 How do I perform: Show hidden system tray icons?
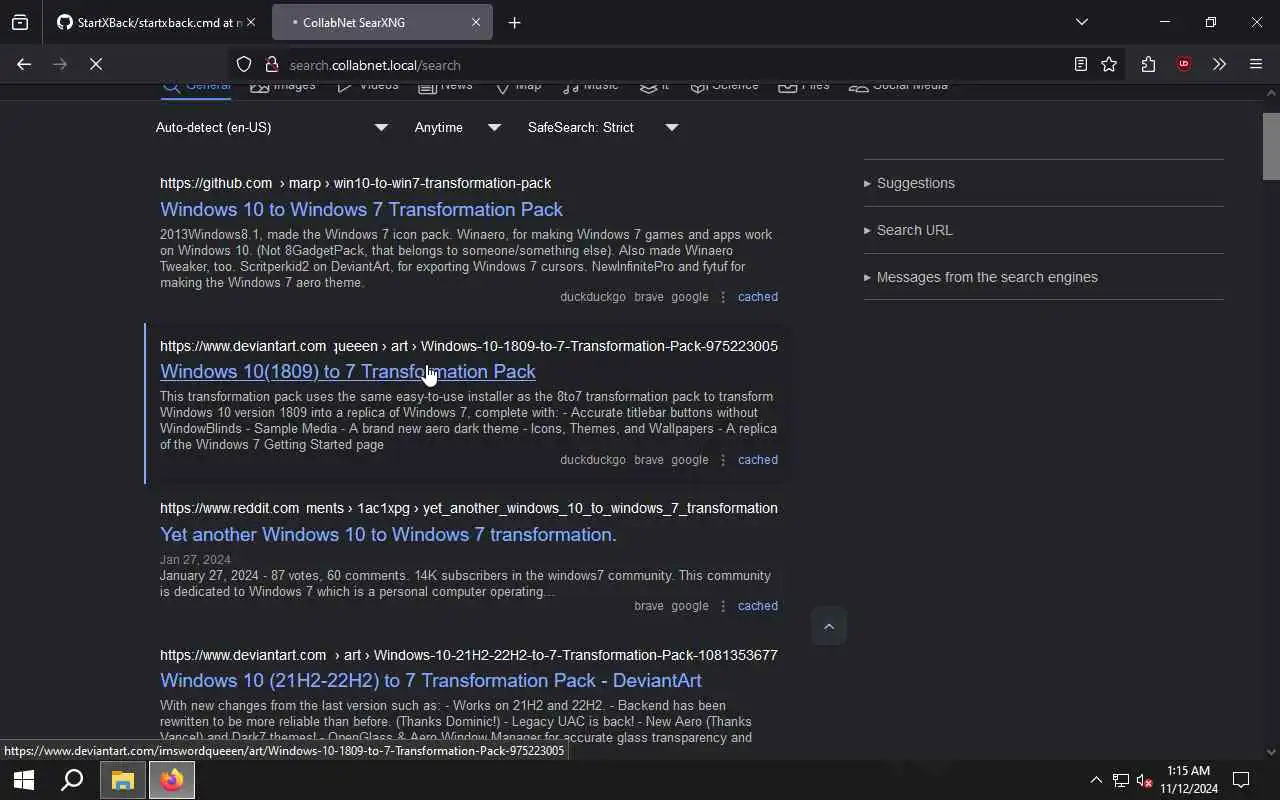pyautogui.click(x=1096, y=780)
